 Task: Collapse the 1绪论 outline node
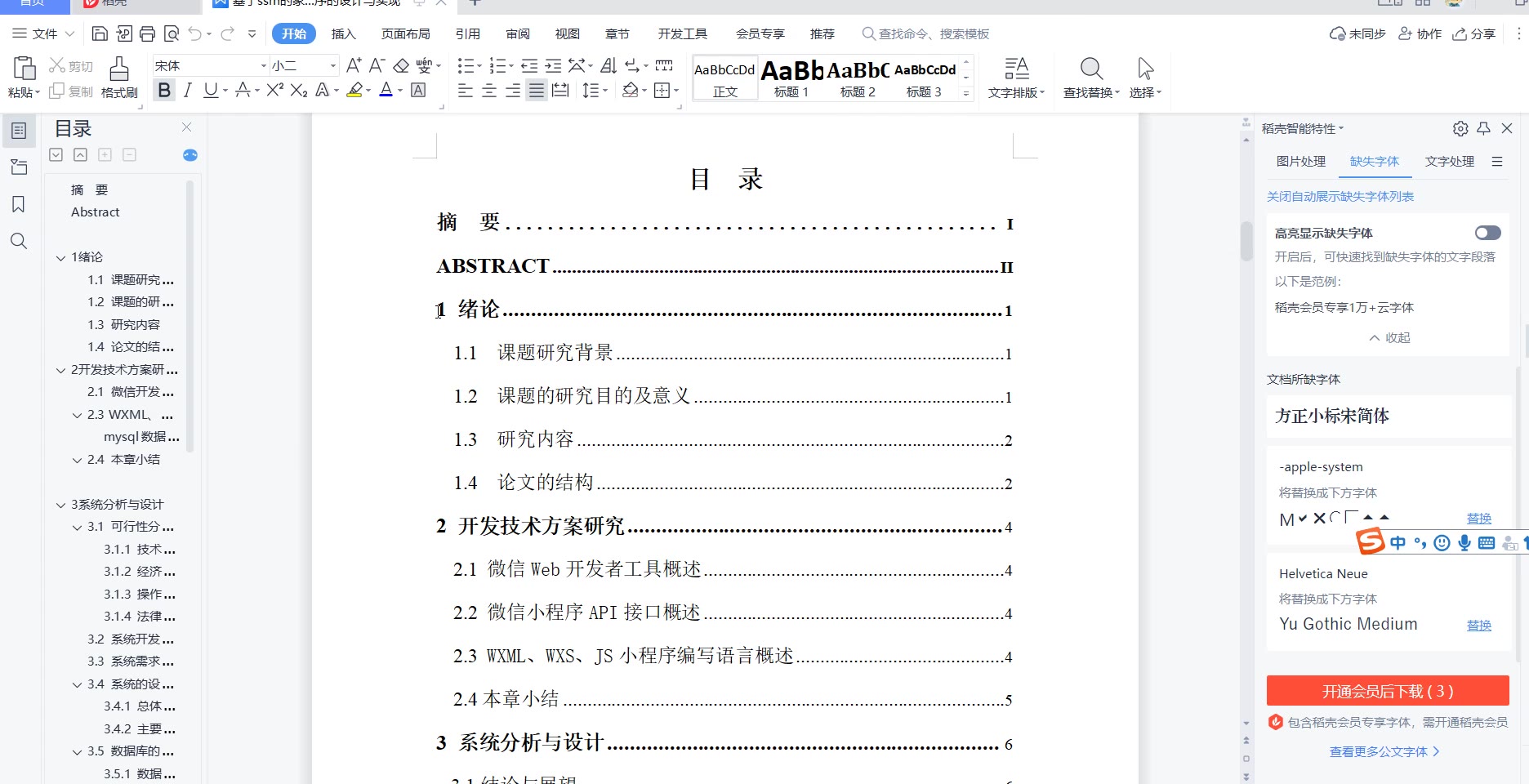coord(60,257)
